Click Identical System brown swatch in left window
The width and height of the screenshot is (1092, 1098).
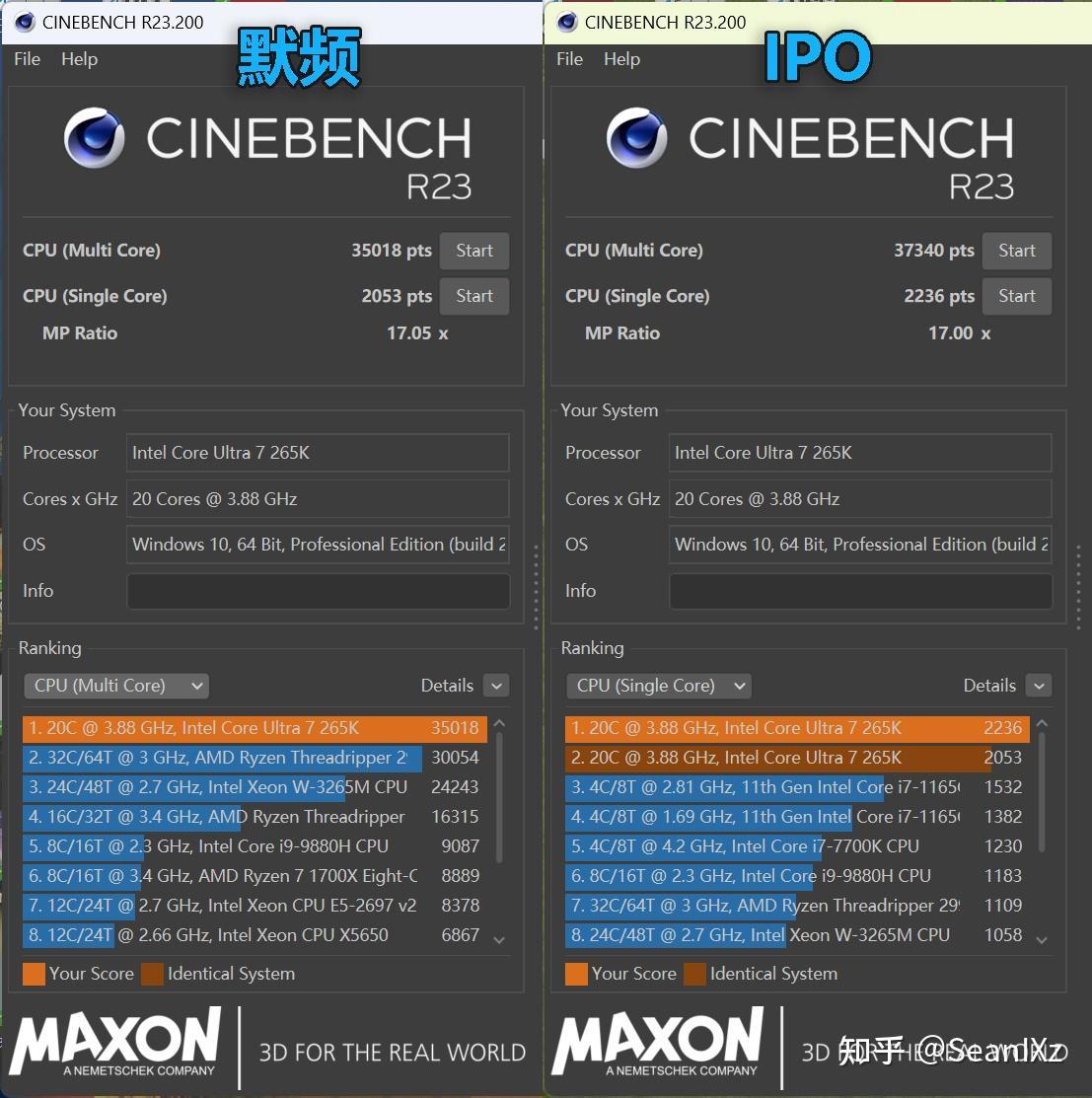pyautogui.click(x=152, y=974)
